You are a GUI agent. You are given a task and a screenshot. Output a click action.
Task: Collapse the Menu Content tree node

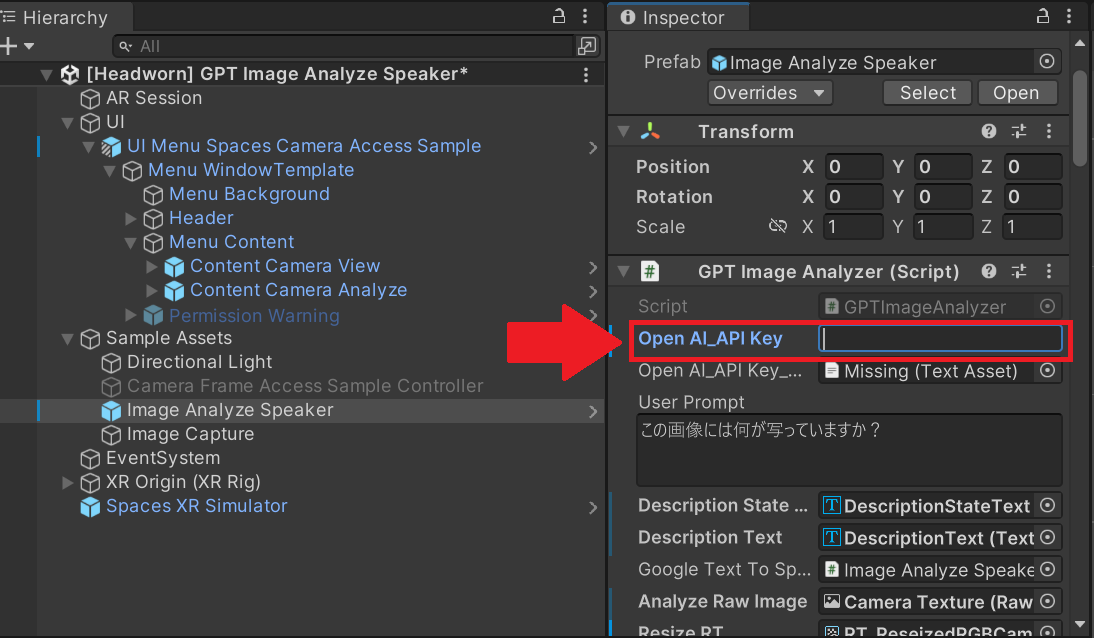[131, 243]
